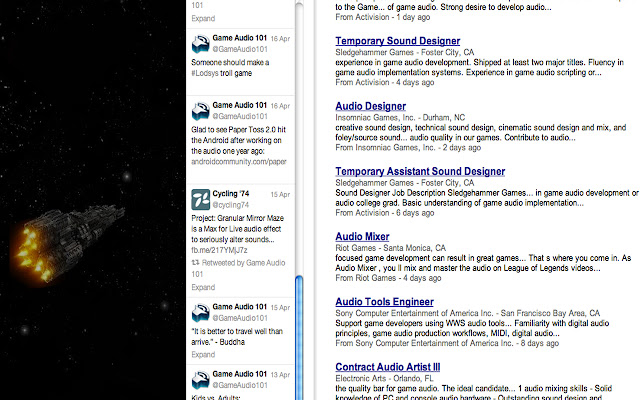The height and width of the screenshot is (400, 640).
Task: Click 16 Apr timestamp on Paper Toss tweet
Action: pyautogui.click(x=280, y=106)
